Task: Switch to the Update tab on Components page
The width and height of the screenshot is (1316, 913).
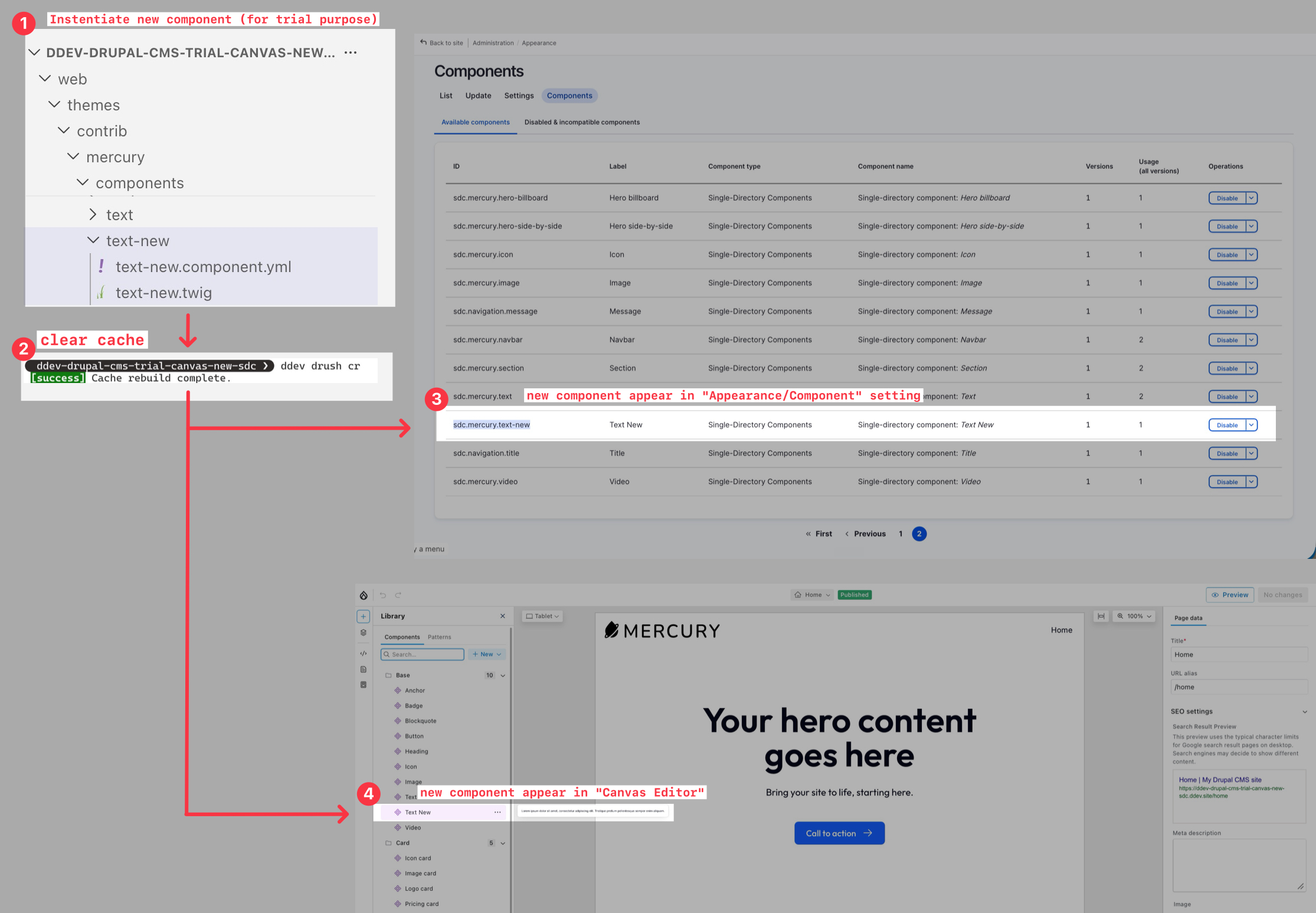Action: pos(479,96)
